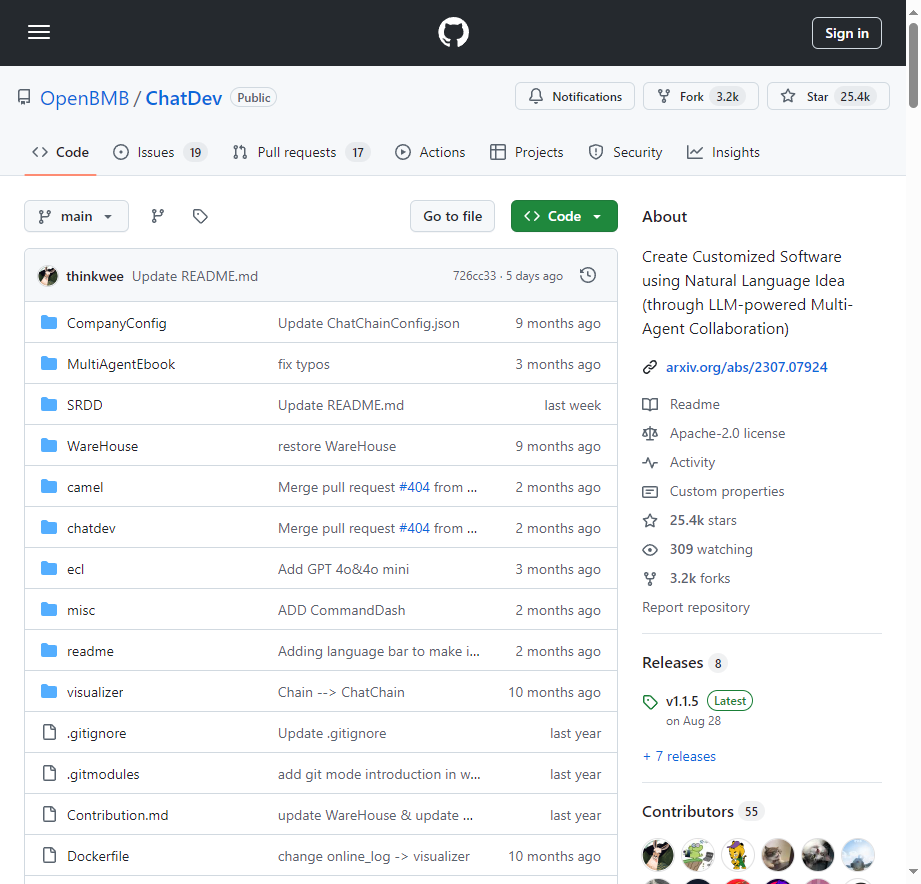The height and width of the screenshot is (884, 921).
Task: Click the fork icon beside 3.2k forks
Action: click(650, 579)
